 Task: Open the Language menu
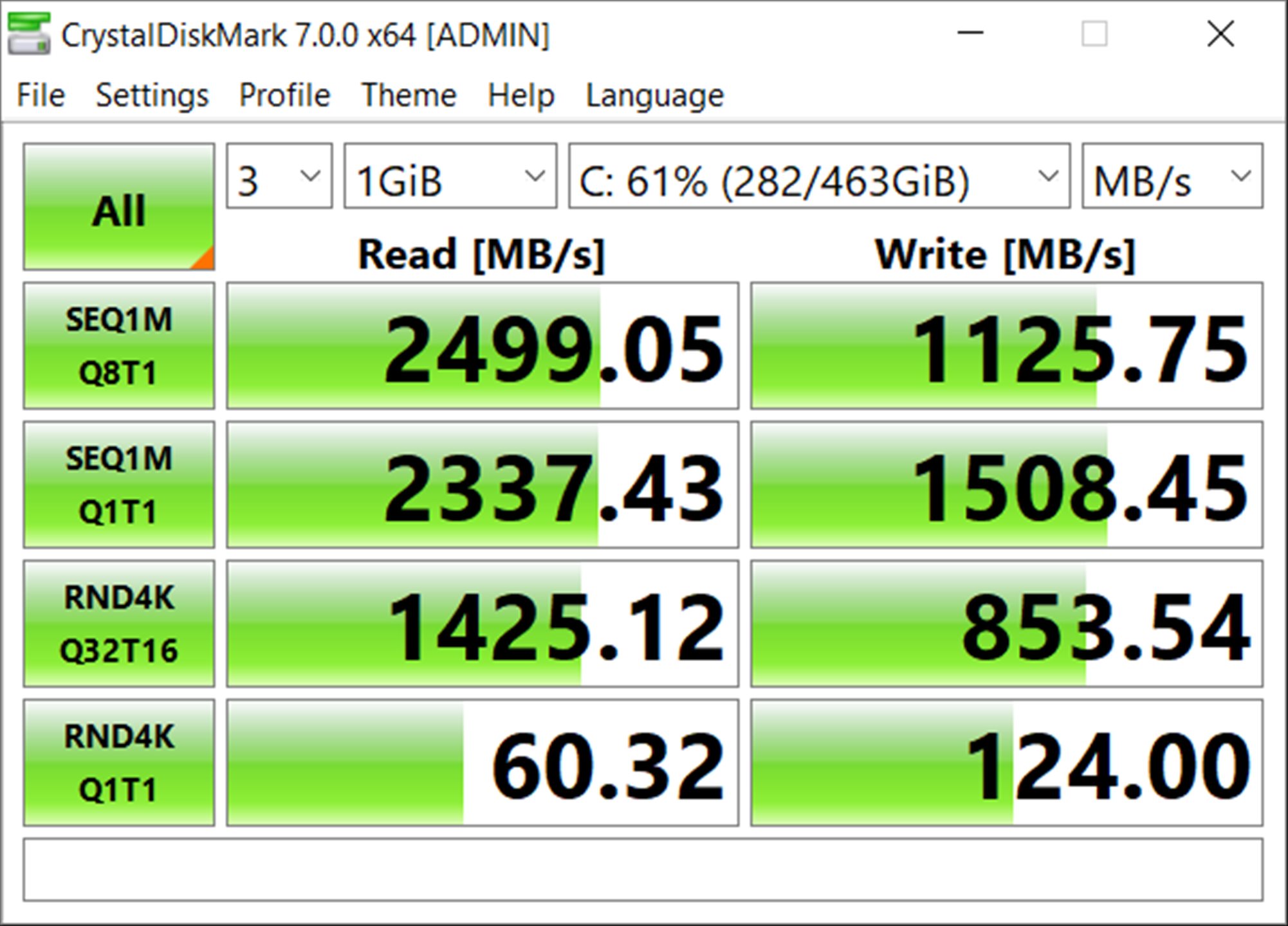pos(655,95)
